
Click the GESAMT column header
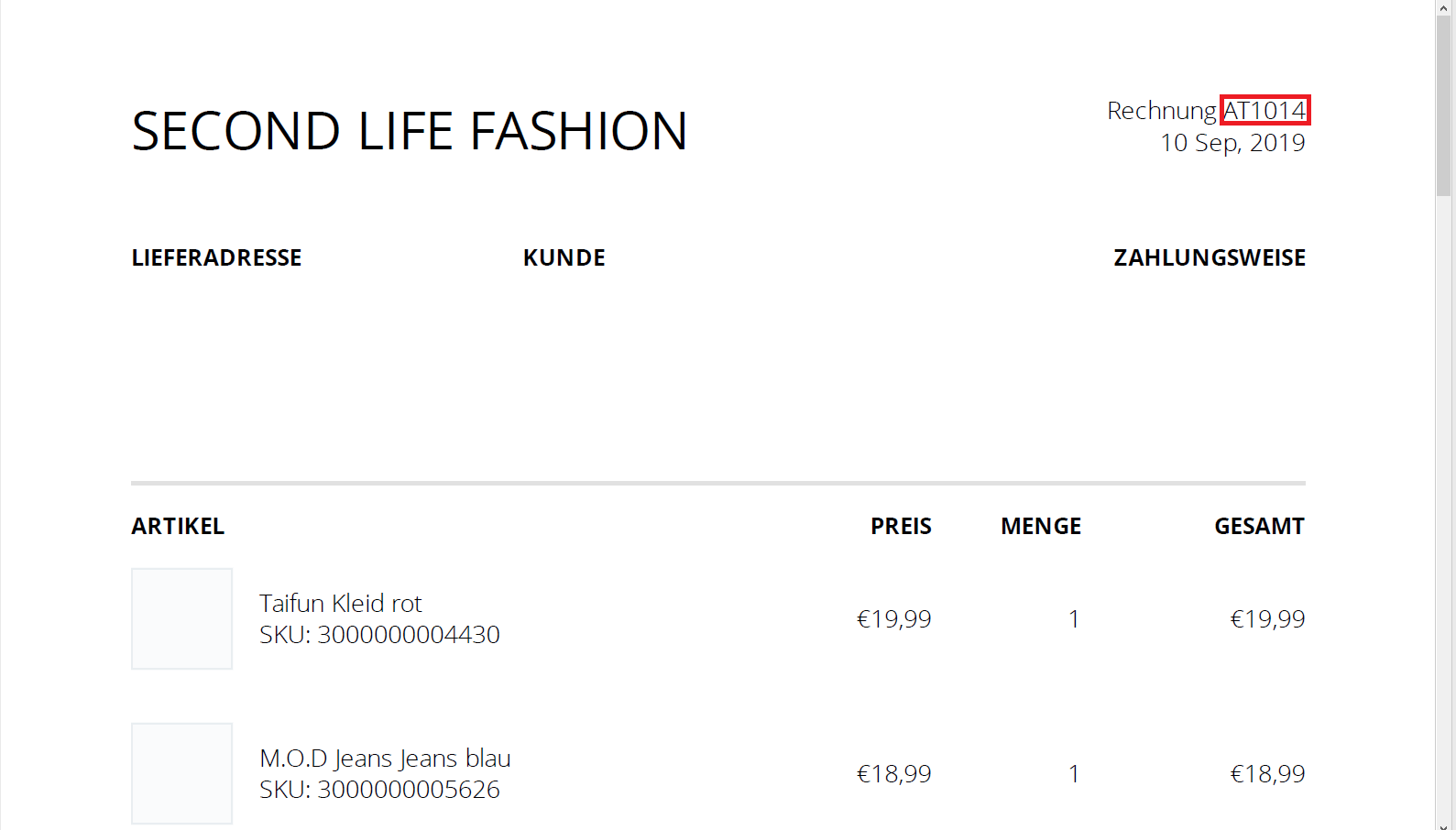[x=1259, y=526]
